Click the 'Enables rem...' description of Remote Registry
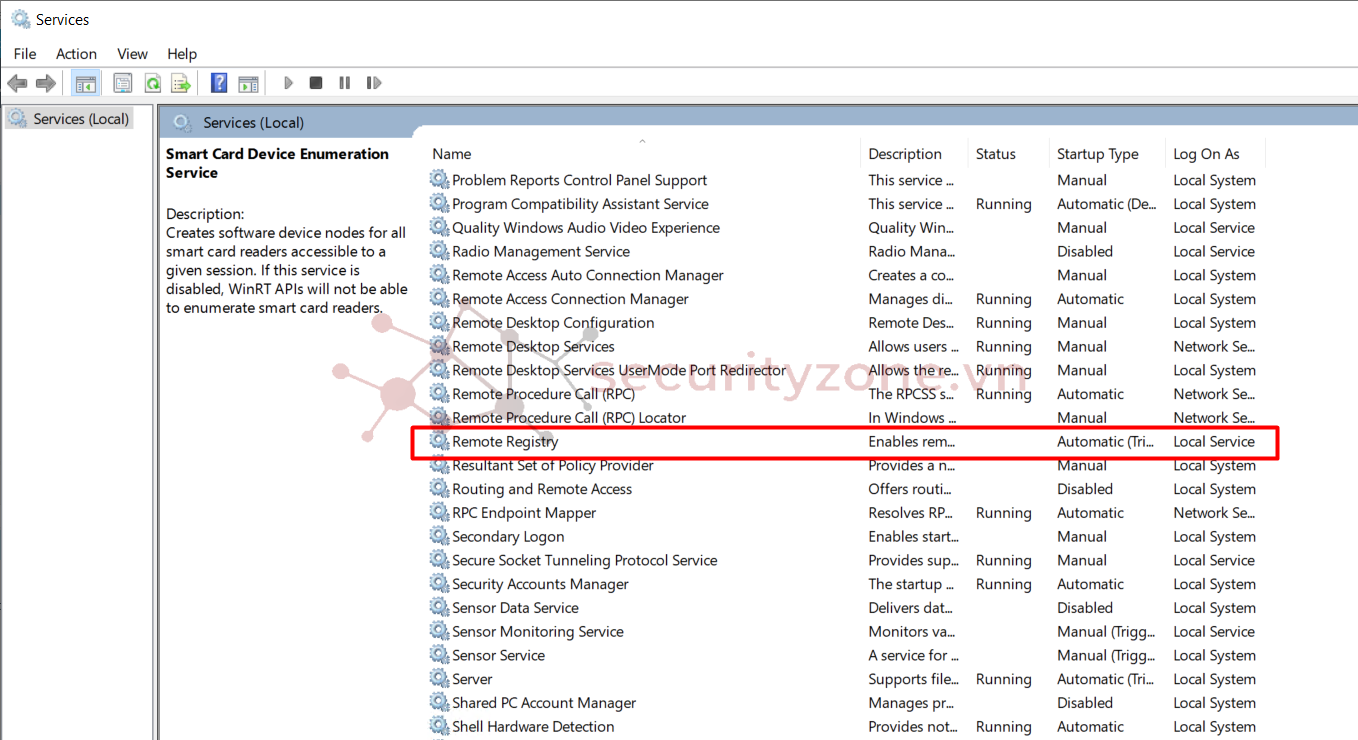1358x740 pixels. [x=912, y=441]
